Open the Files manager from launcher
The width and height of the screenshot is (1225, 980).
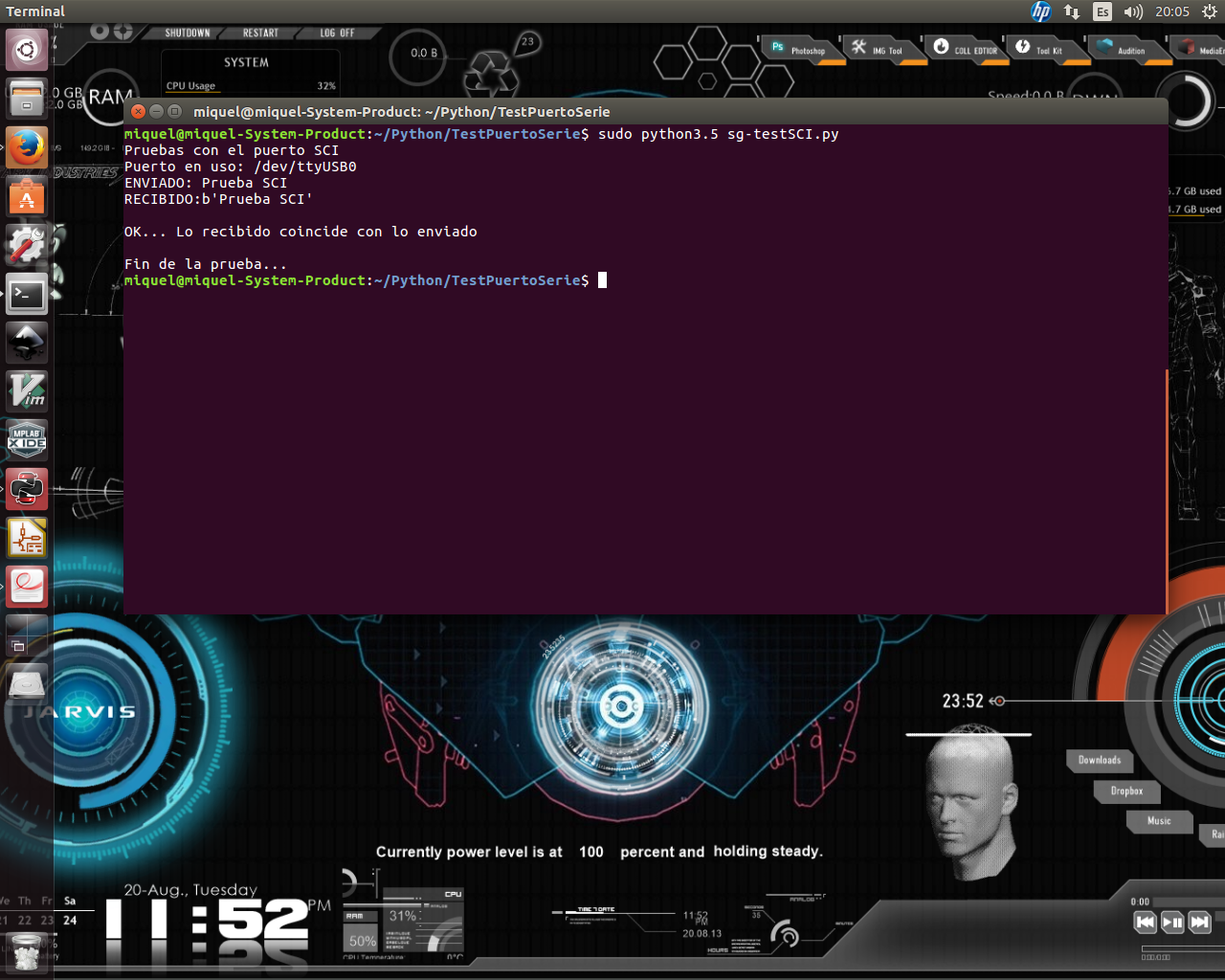click(27, 98)
